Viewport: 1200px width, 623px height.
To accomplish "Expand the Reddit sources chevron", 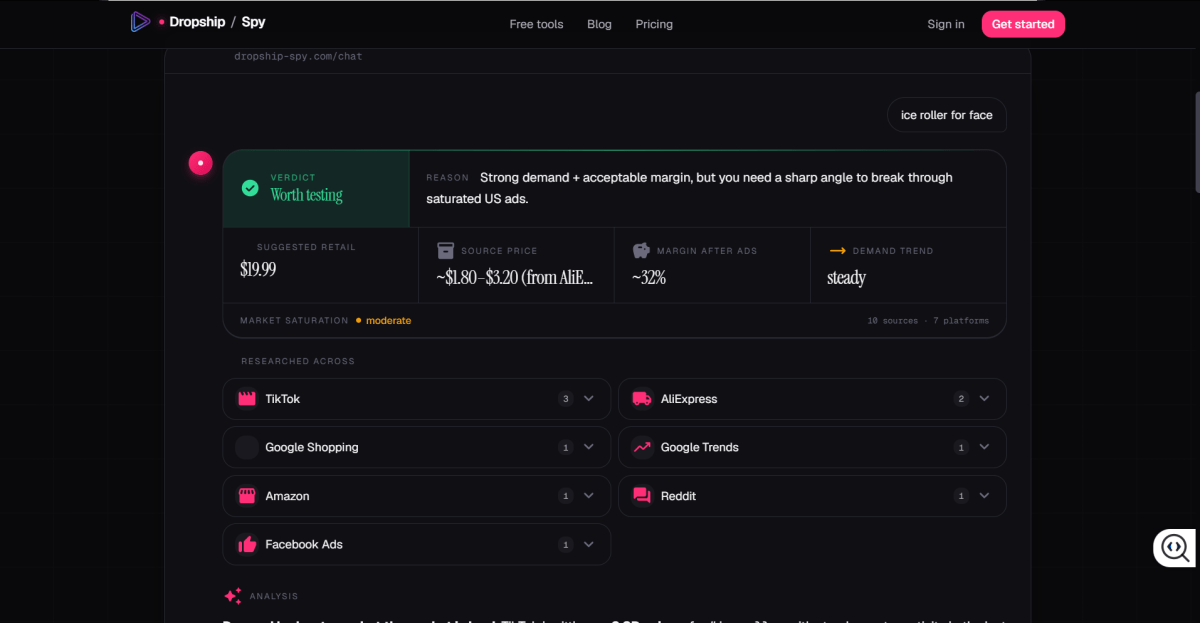I will pos(985,496).
